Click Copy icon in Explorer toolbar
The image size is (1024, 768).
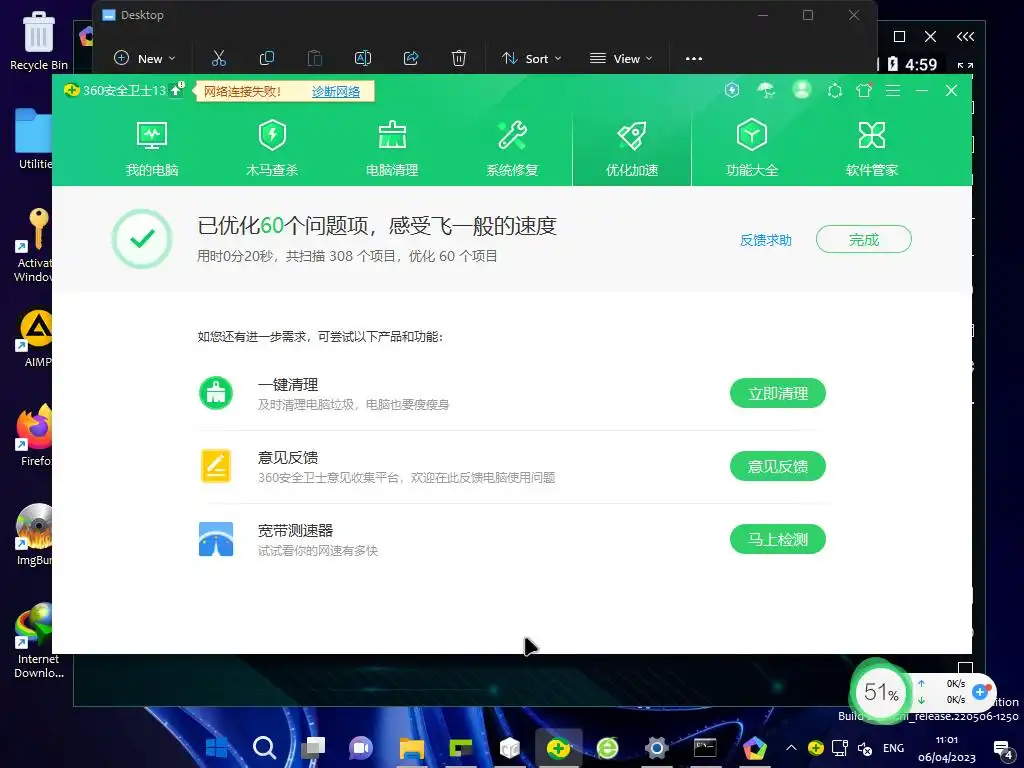(266, 59)
